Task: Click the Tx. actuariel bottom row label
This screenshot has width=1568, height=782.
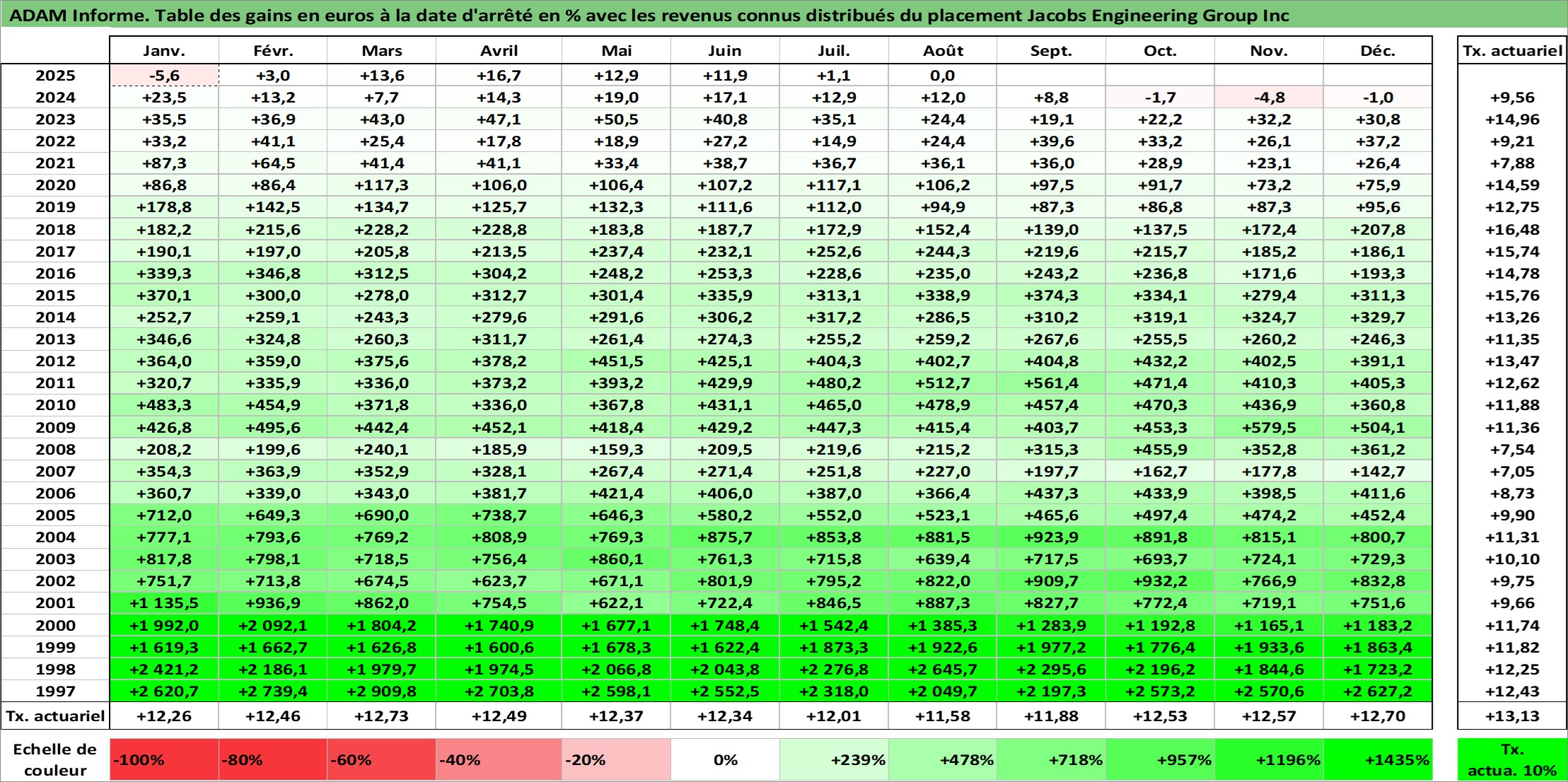Action: [55, 716]
